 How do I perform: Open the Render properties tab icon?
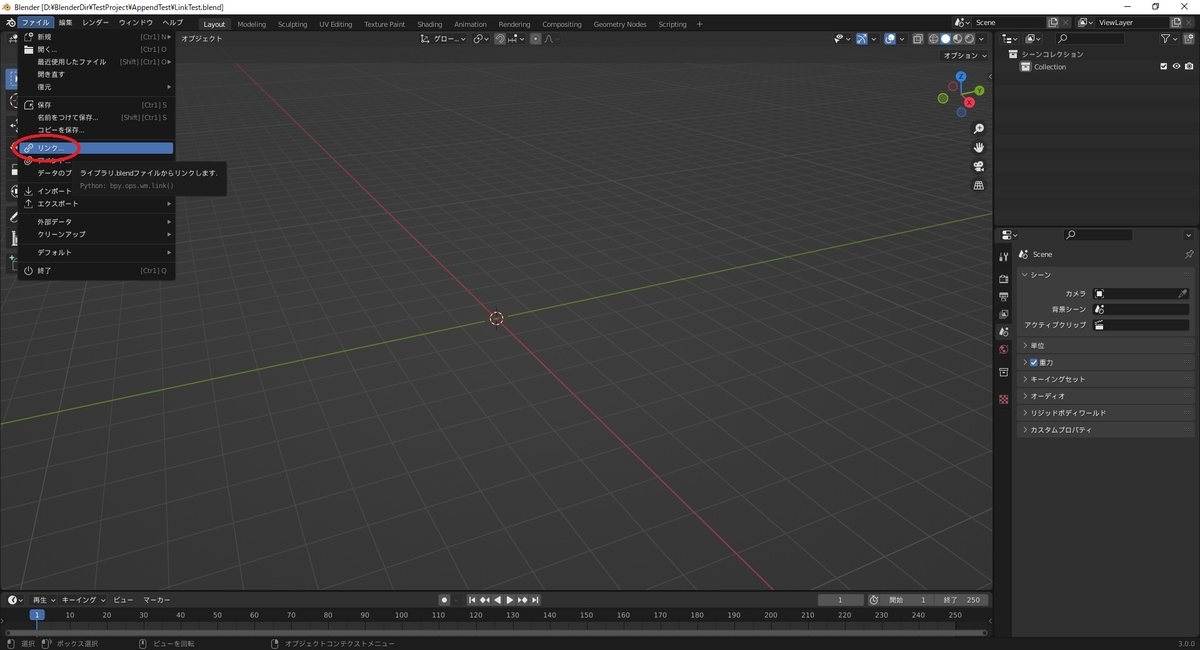1003,279
